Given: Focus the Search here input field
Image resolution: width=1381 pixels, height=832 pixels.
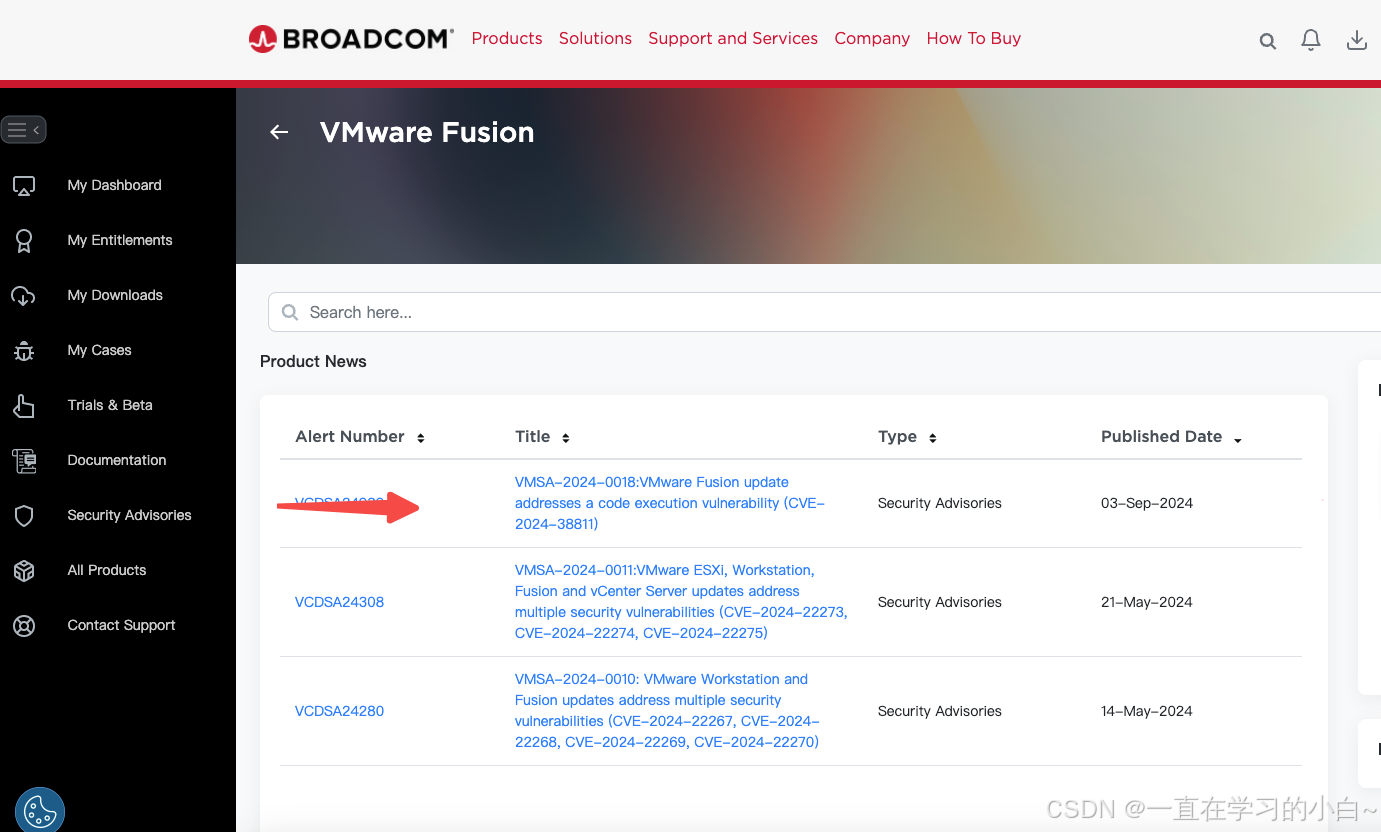Looking at the screenshot, I should 824,312.
